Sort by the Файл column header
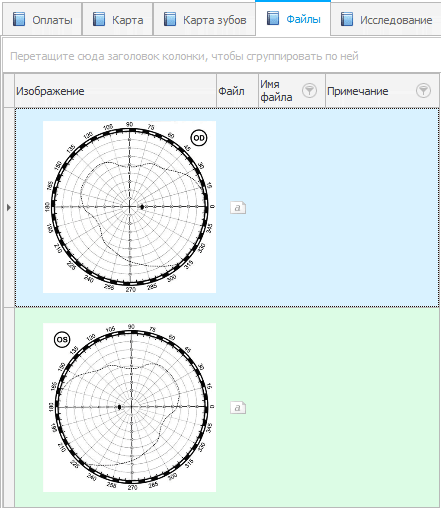The image size is (441, 508). [x=237, y=91]
